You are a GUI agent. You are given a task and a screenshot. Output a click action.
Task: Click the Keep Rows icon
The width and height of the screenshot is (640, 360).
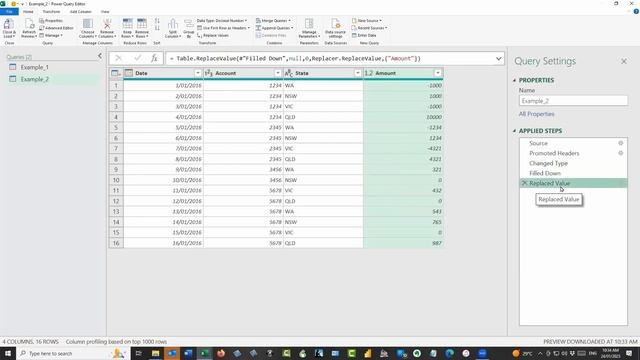(127, 24)
